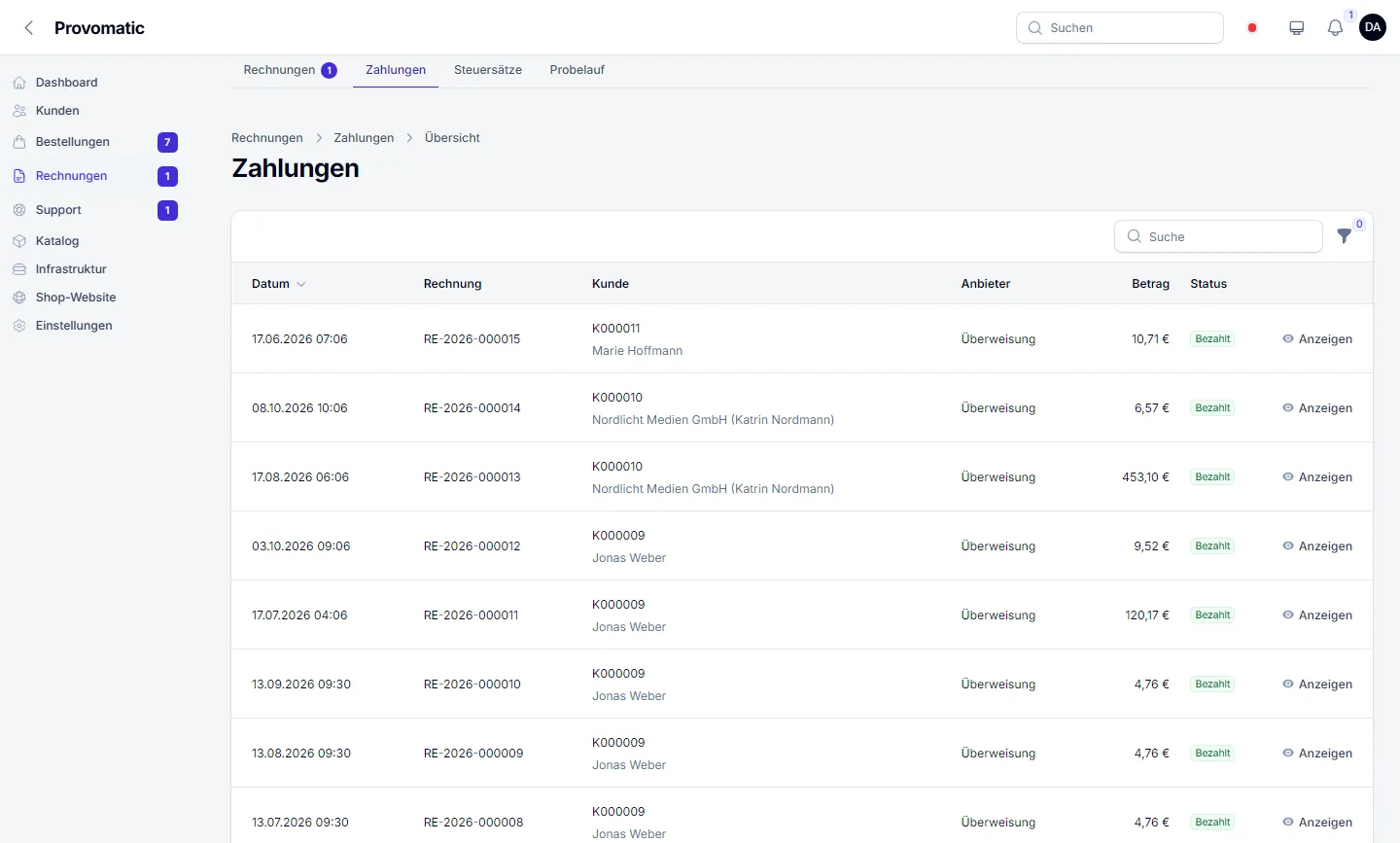Open the table filter funnel
Screen dimensions: 1400x843
1345,236
